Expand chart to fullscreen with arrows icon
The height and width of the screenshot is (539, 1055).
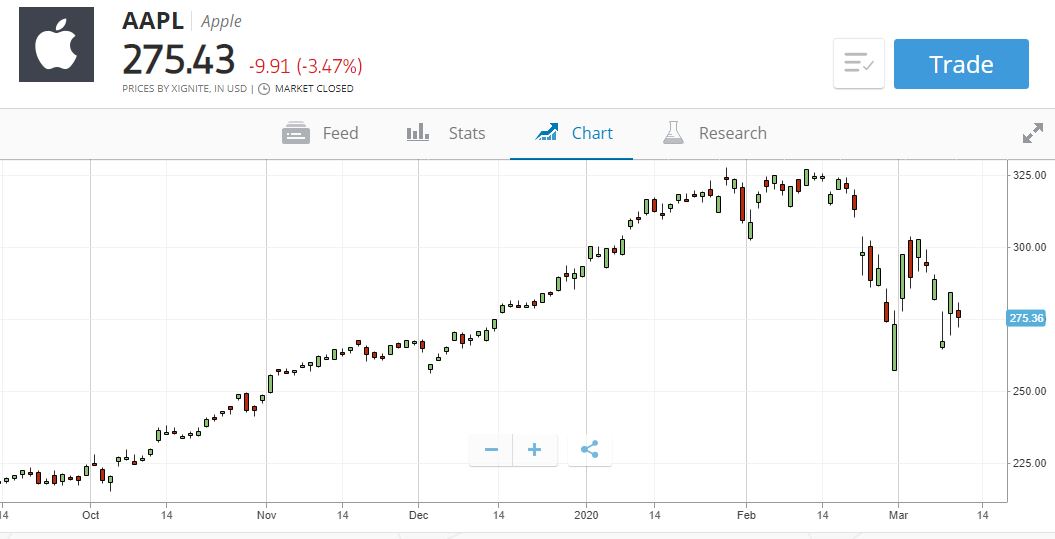[1032, 133]
